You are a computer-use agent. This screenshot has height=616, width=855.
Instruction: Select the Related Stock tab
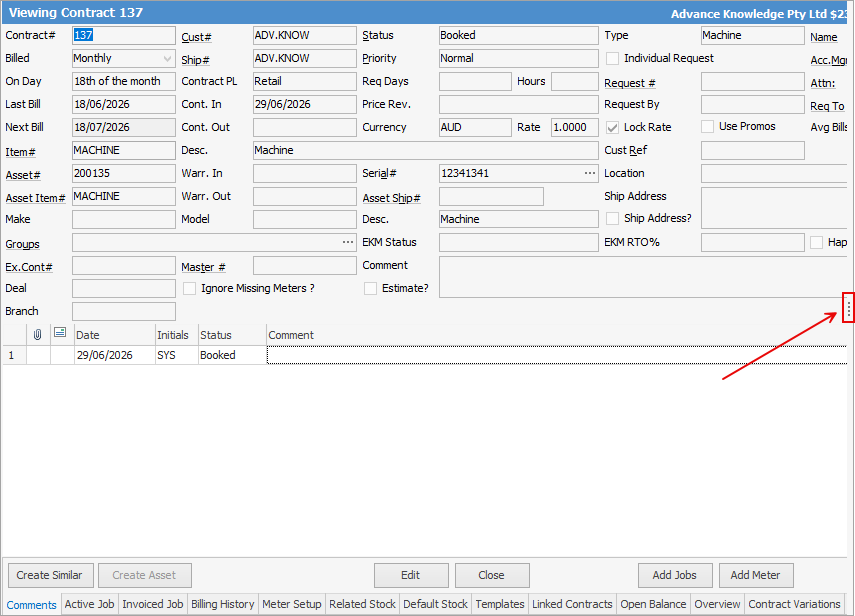tap(362, 604)
